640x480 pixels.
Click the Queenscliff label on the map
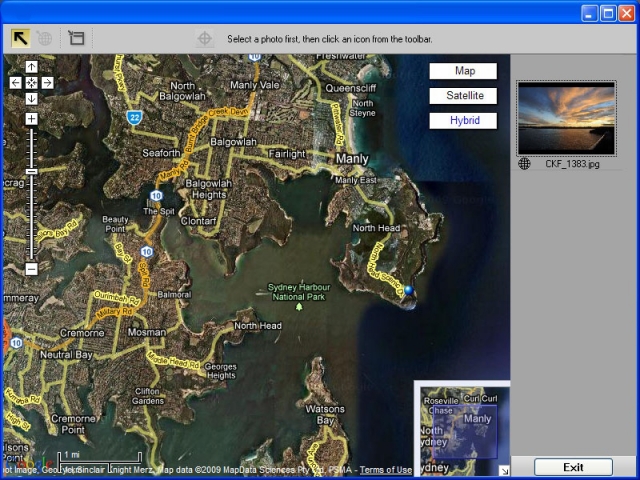pyautogui.click(x=351, y=88)
